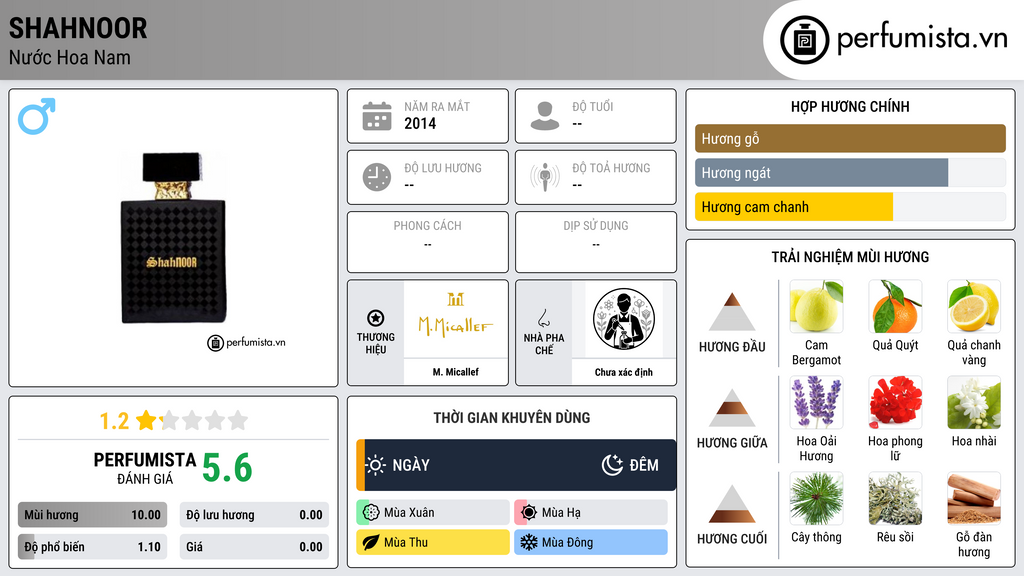Click the Nước Hoa Nam subtitle
The width and height of the screenshot is (1024, 576).
70,57
